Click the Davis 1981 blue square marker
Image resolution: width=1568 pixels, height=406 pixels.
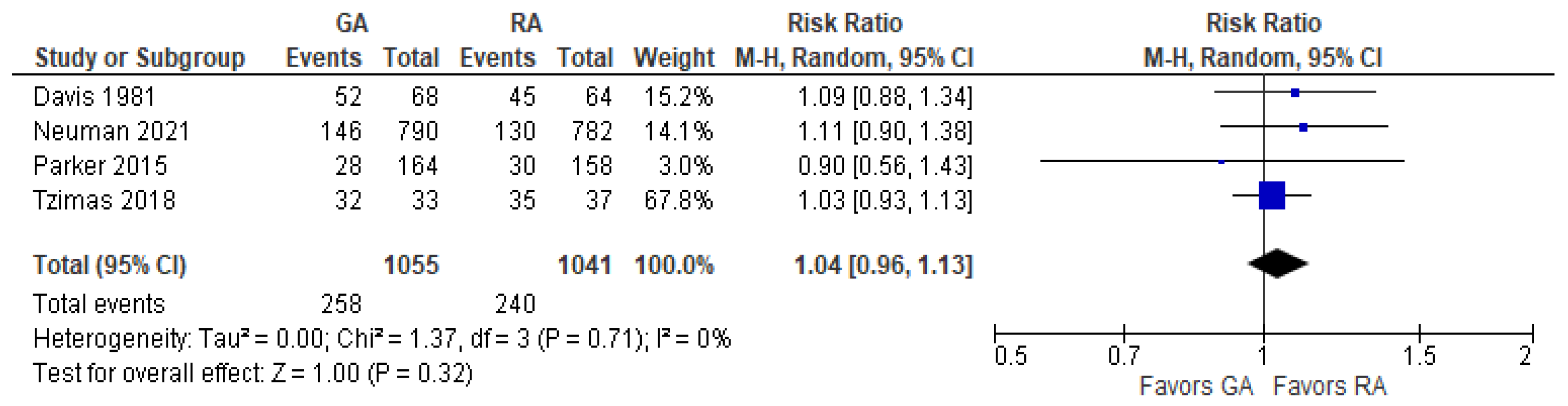tap(1295, 93)
